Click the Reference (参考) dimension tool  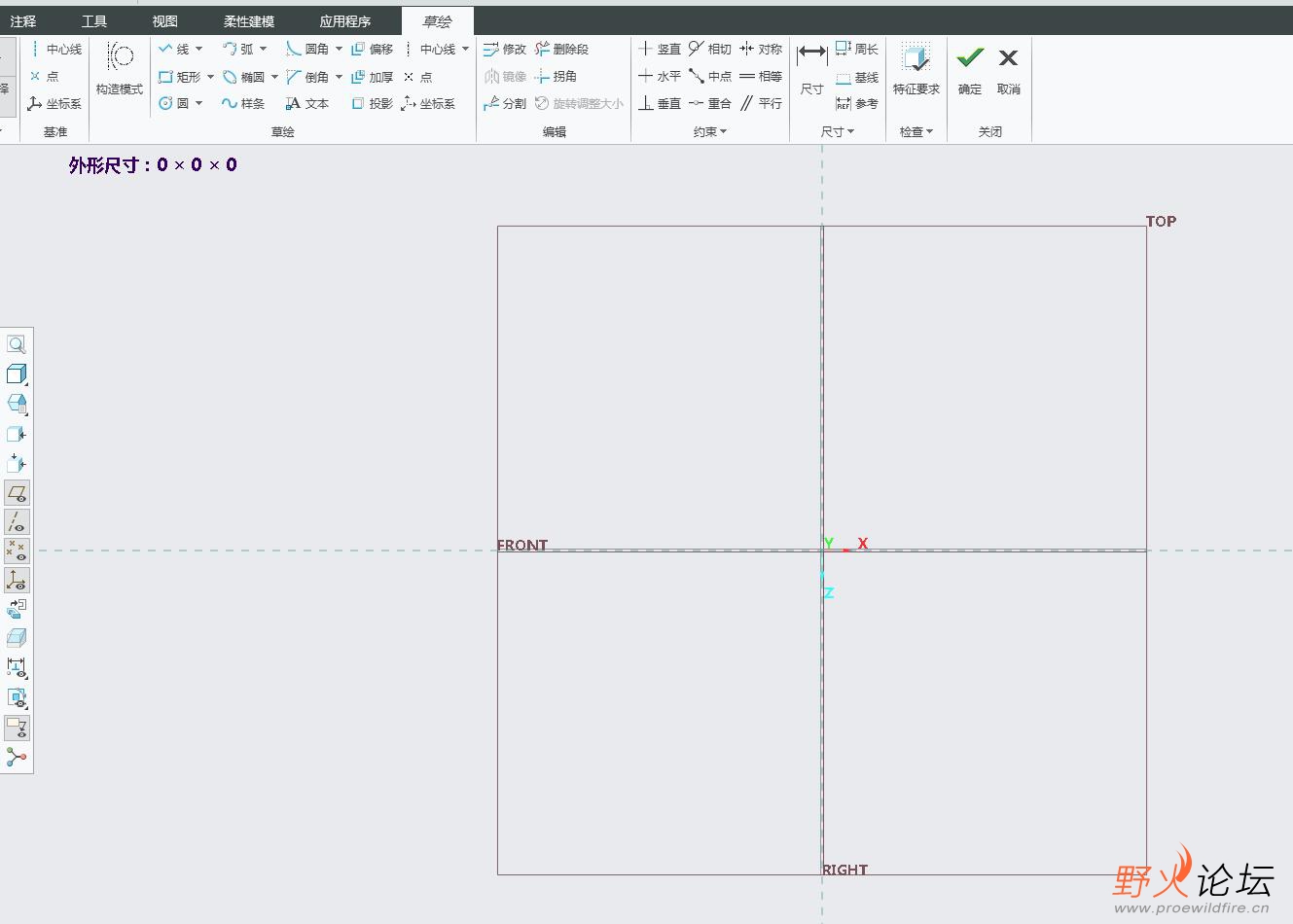857,103
